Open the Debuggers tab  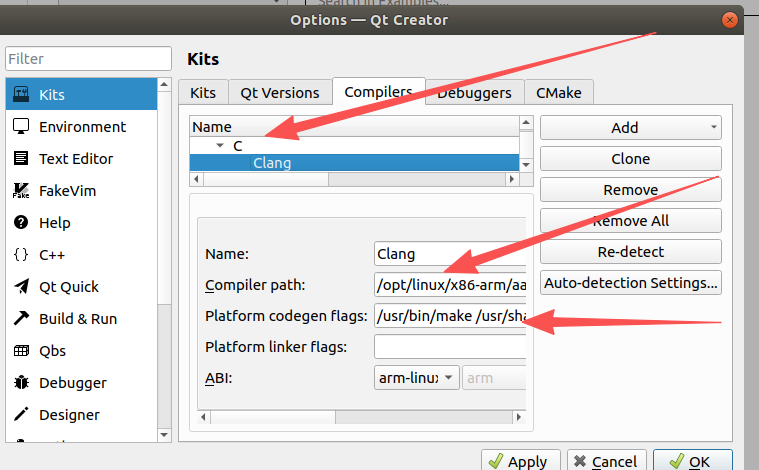click(474, 92)
